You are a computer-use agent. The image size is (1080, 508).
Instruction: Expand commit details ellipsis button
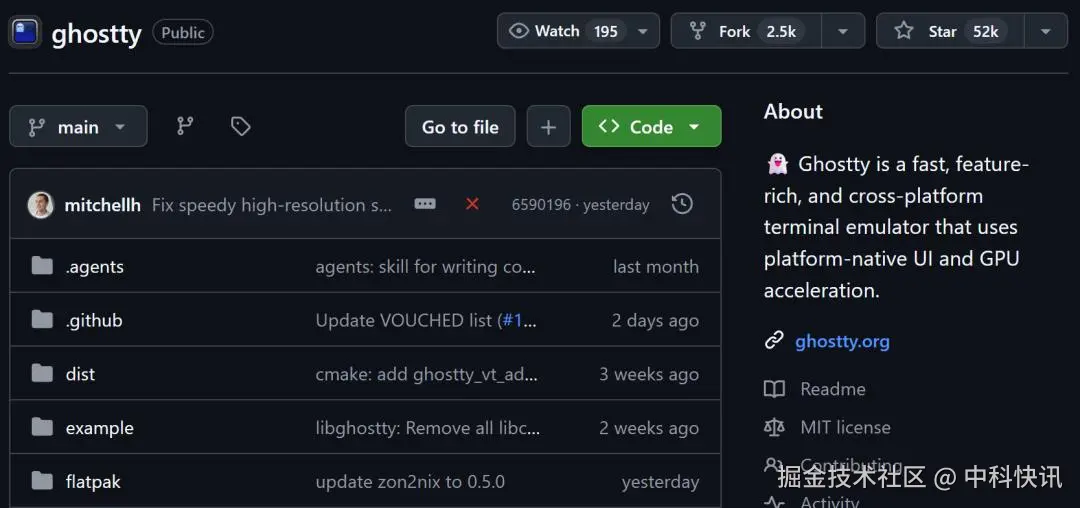tap(424, 204)
